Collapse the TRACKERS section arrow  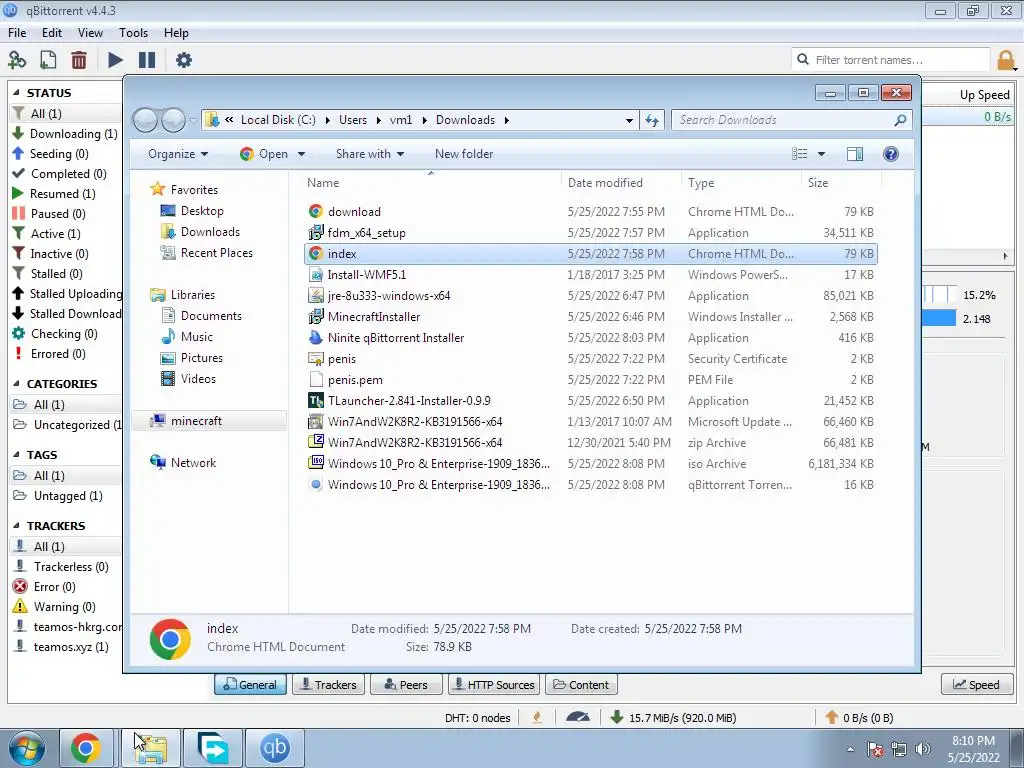click(x=16, y=526)
